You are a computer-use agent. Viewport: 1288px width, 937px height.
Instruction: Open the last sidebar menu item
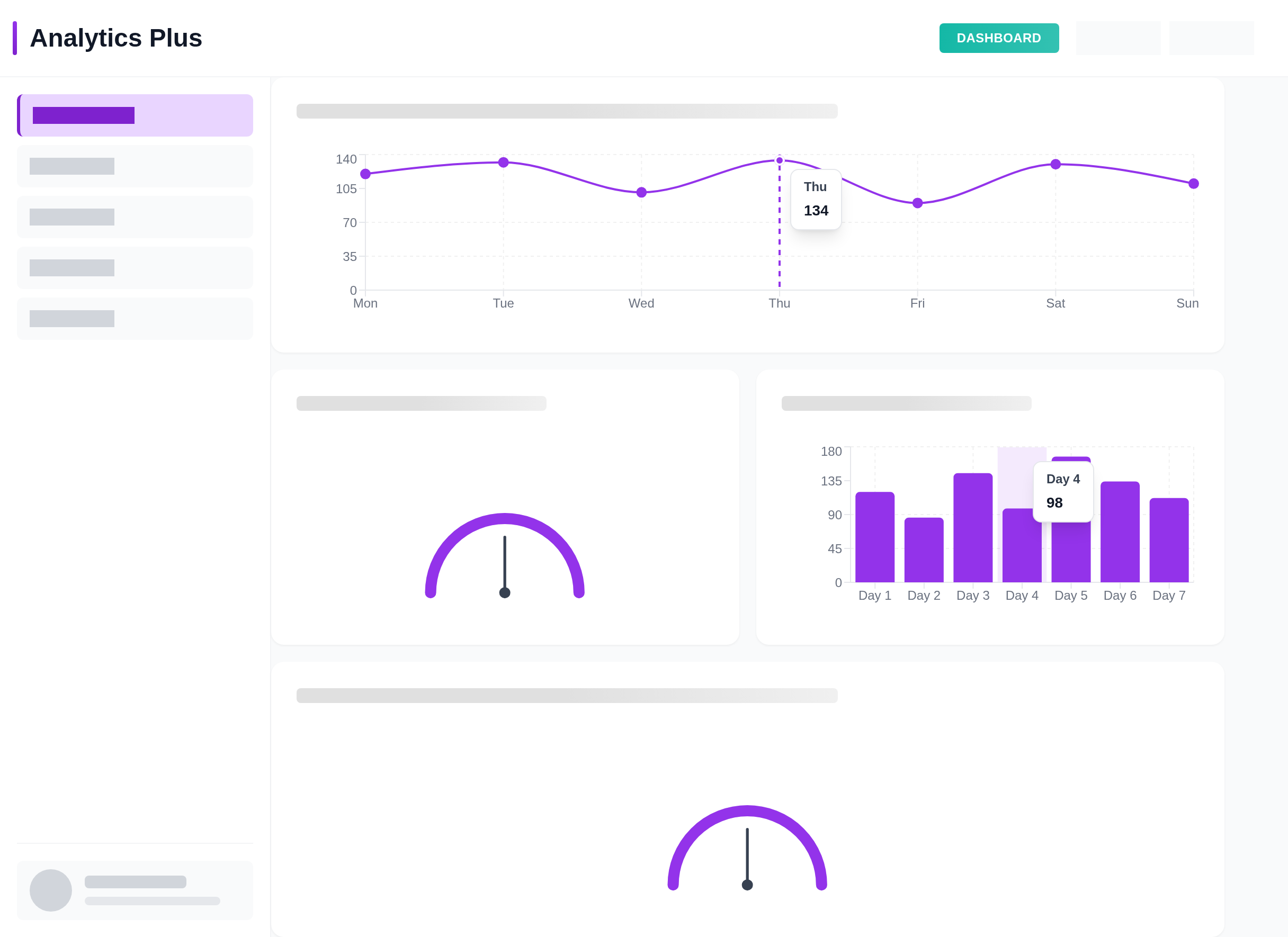coord(135,318)
